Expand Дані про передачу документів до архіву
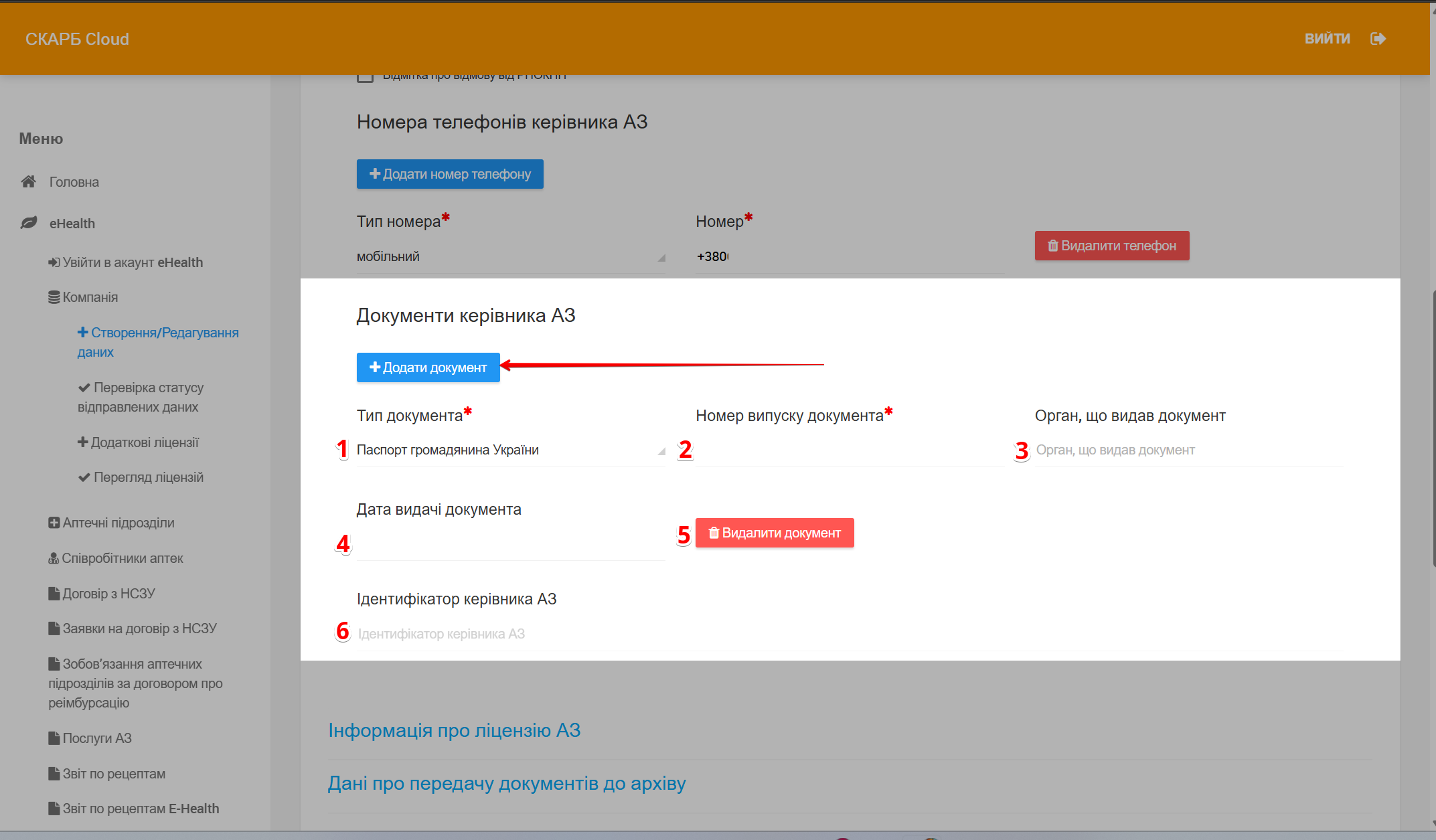Viewport: 1436px width, 840px height. click(x=506, y=783)
